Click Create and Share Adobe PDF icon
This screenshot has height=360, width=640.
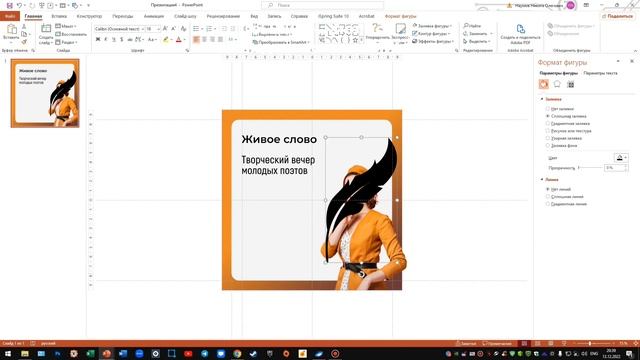[520, 34]
